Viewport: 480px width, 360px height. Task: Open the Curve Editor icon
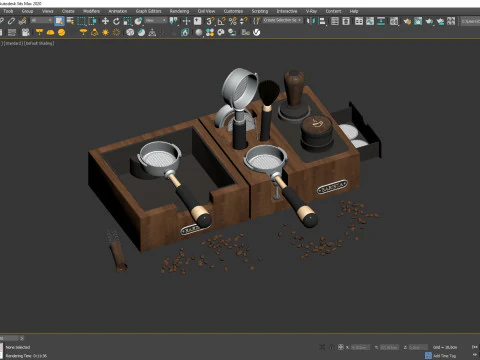370,21
